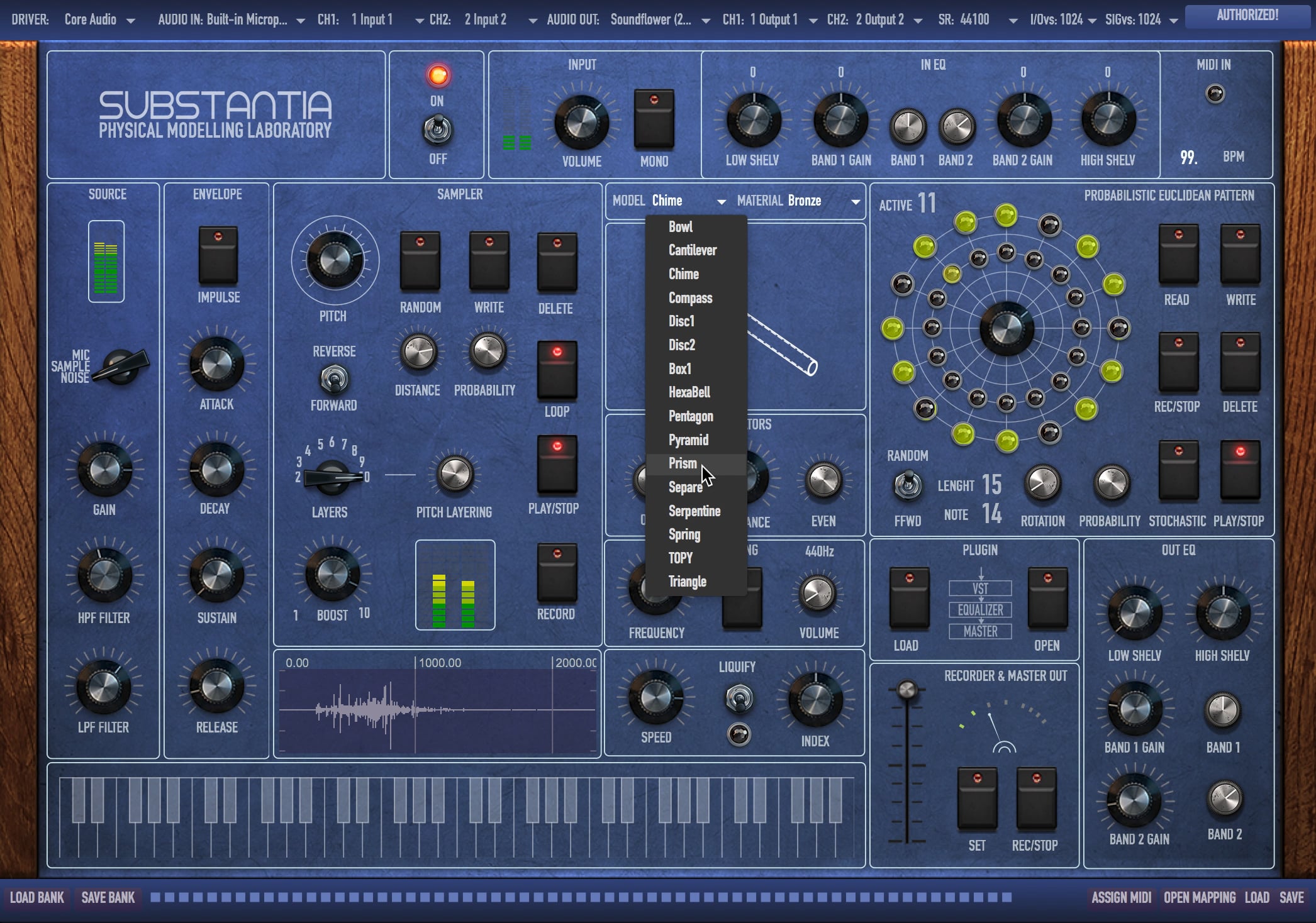Click the recorder REC/STOP button
The height and width of the screenshot is (923, 1316).
click(x=1036, y=797)
